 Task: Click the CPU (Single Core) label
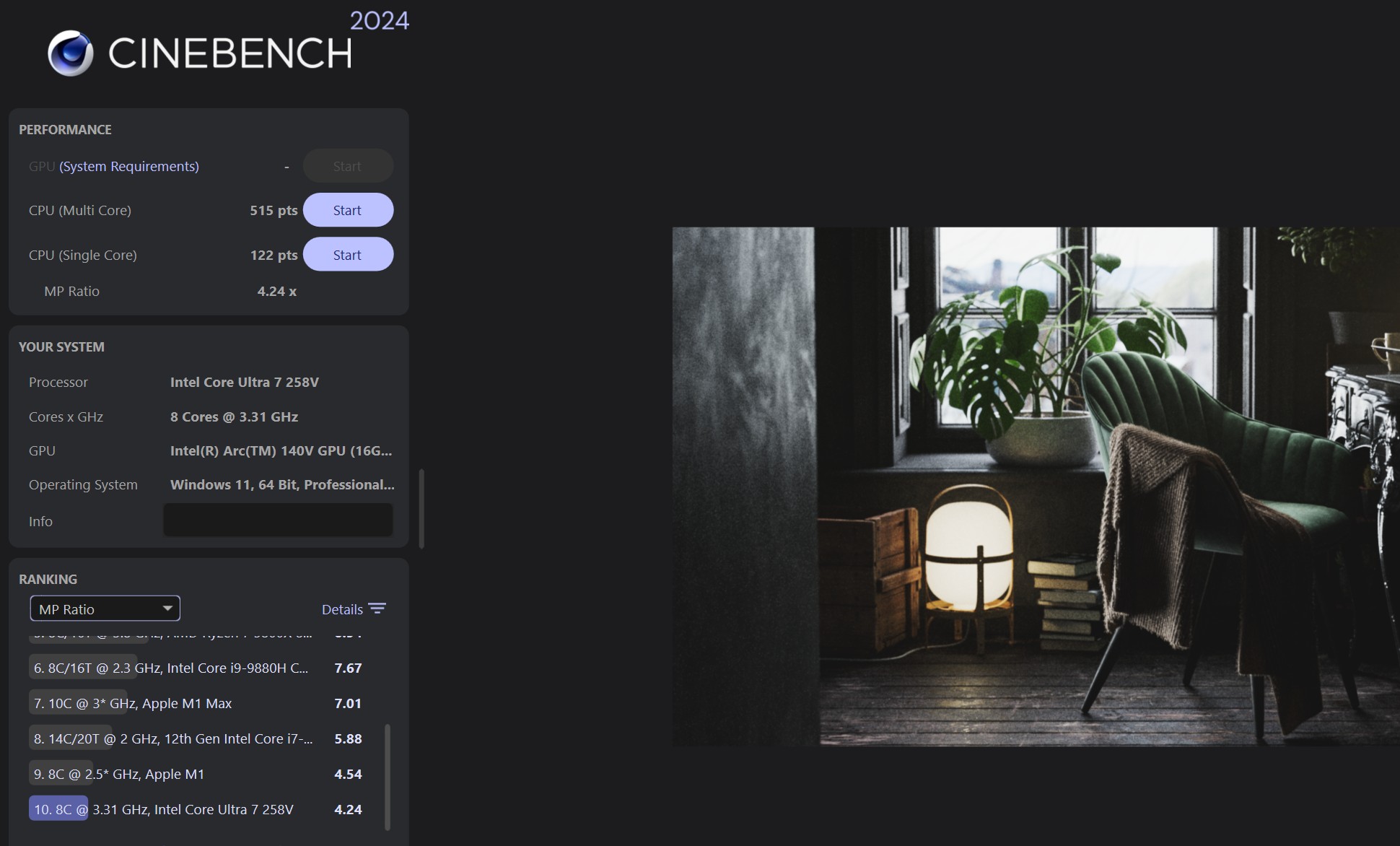[x=83, y=255]
